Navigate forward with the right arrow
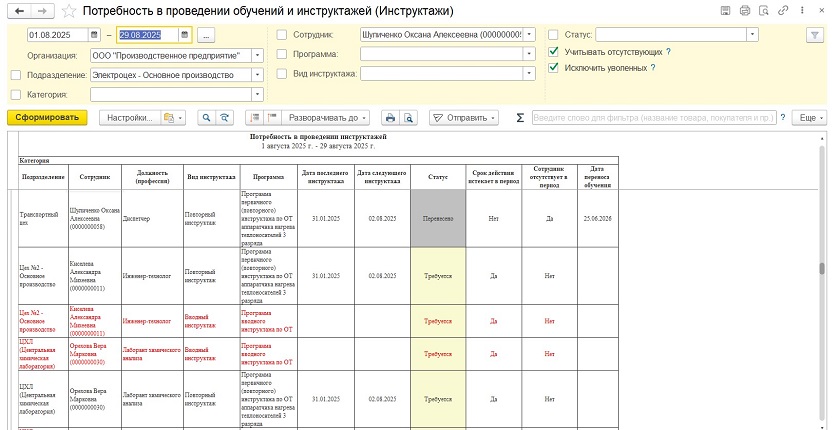 tap(43, 11)
